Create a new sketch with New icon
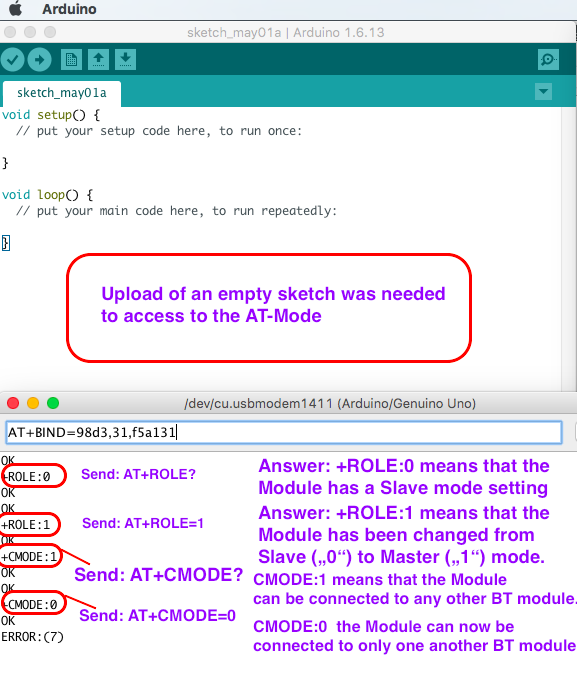 click(71, 59)
